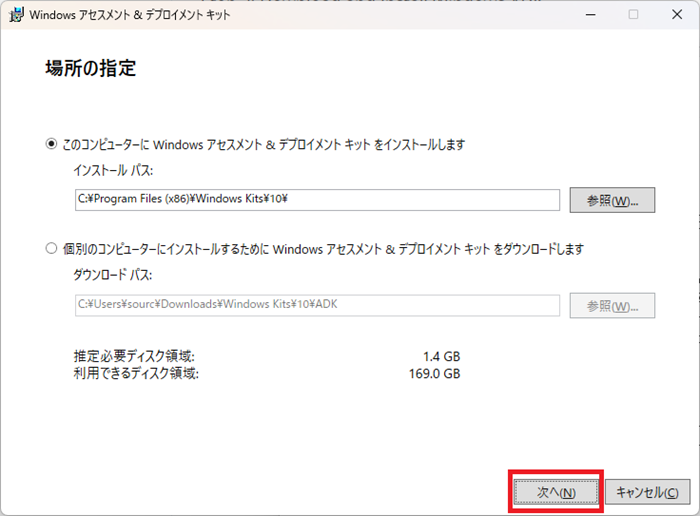Screen dimensions: 700x516
Task: Select the 個別のコンピューター用にダウンロード radio option
Action: click(52, 248)
